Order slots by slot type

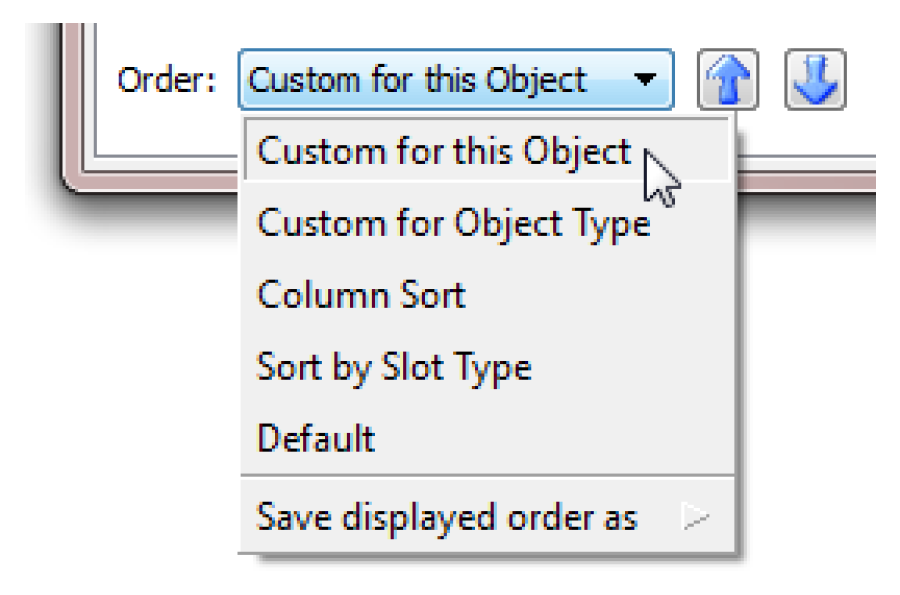coord(393,367)
